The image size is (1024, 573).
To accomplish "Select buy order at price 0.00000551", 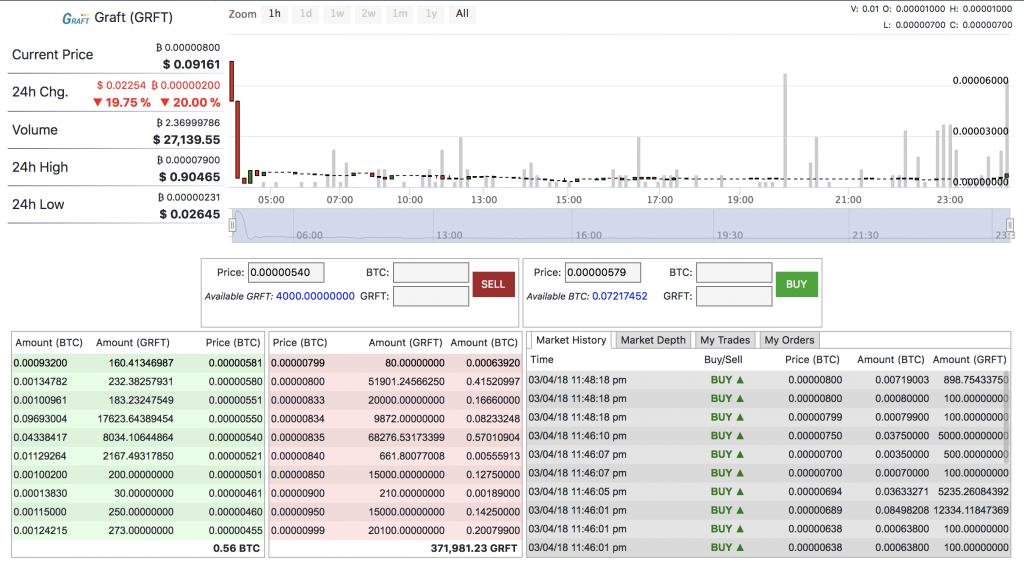I will tap(138, 401).
